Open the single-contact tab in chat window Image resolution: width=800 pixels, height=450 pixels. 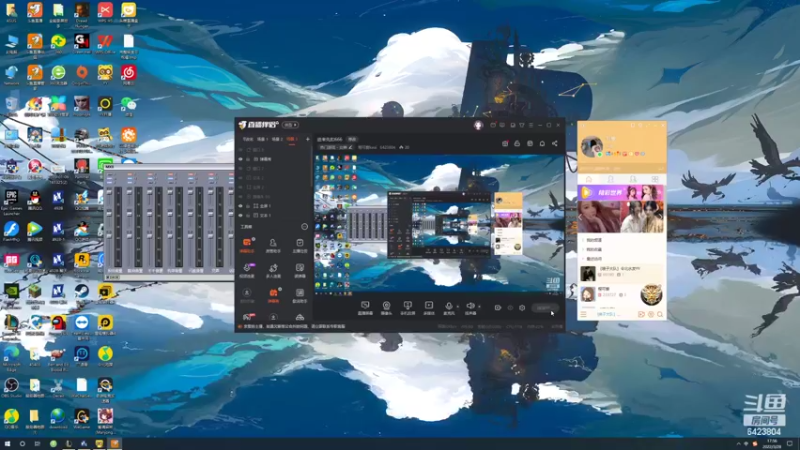(610, 179)
